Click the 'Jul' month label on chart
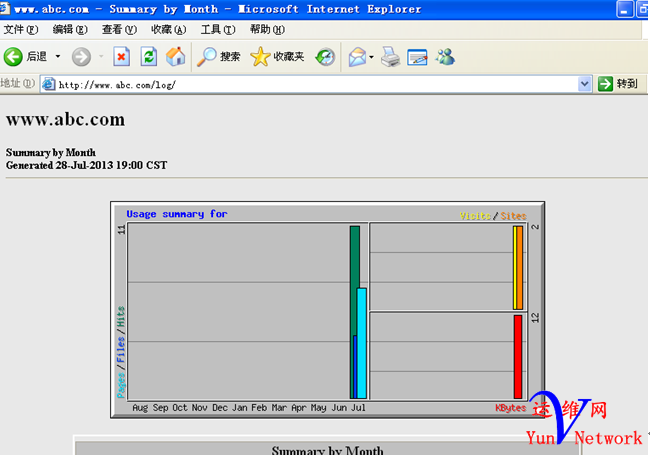 (x=359, y=408)
